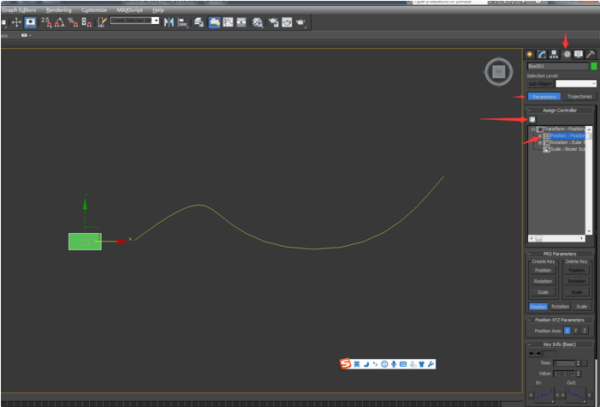This screenshot has width=600, height=407.
Task: Open the Selection Level dropdown
Action: (x=576, y=84)
